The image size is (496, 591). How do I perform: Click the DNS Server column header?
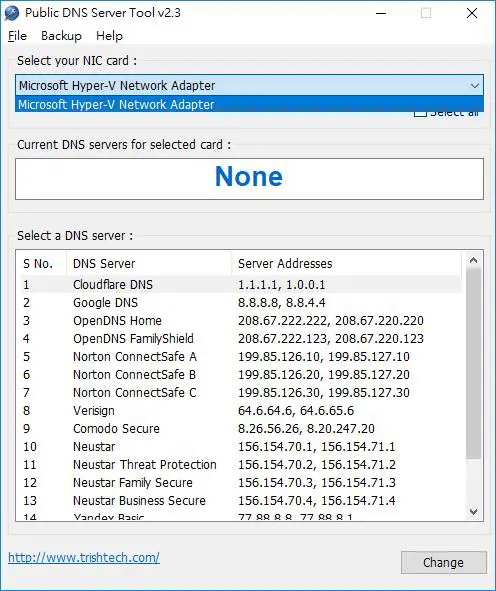[x=149, y=263]
